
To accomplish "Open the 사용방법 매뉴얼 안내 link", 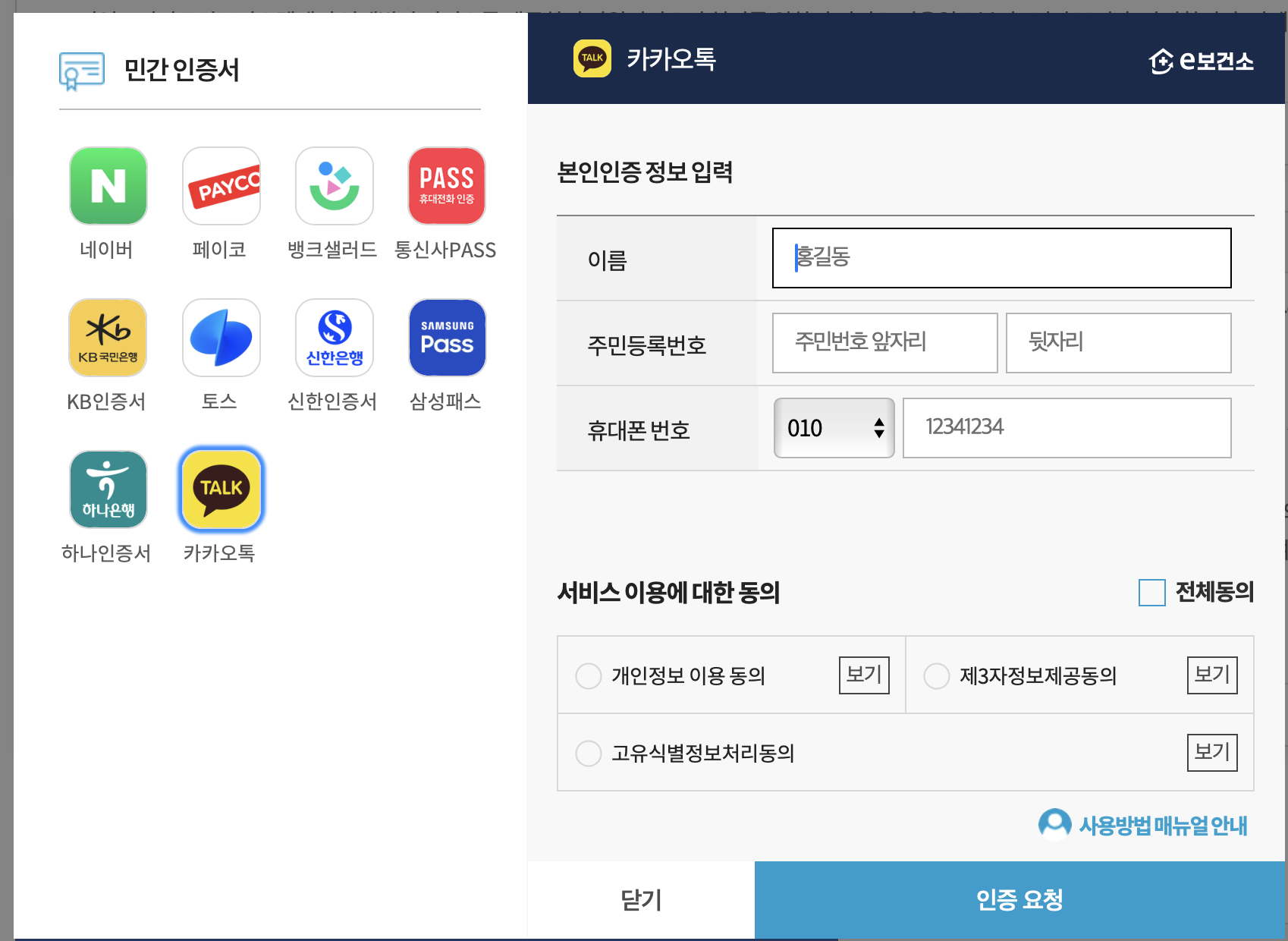I will (x=1163, y=826).
